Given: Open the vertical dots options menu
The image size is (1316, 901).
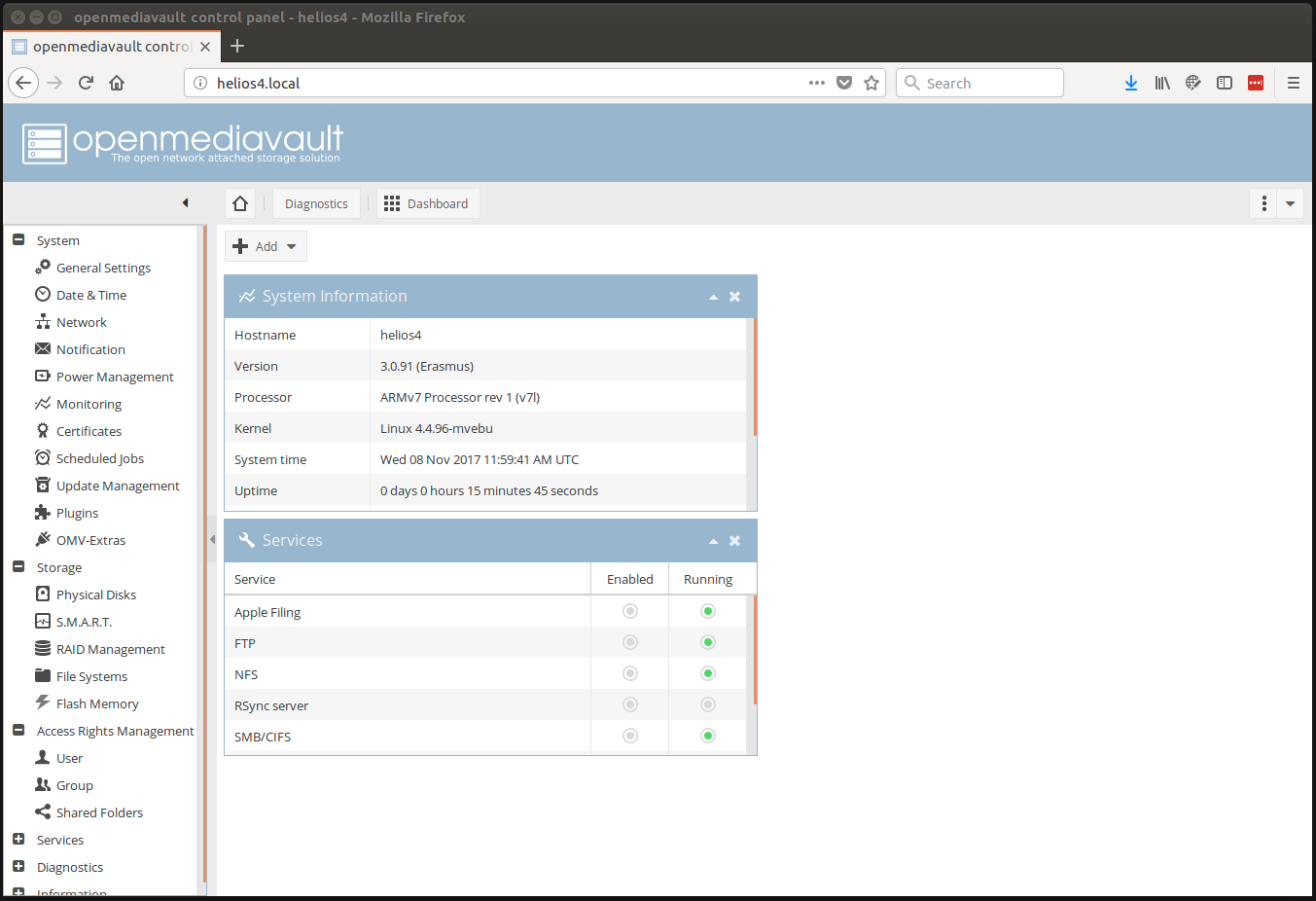Looking at the screenshot, I should [1263, 203].
